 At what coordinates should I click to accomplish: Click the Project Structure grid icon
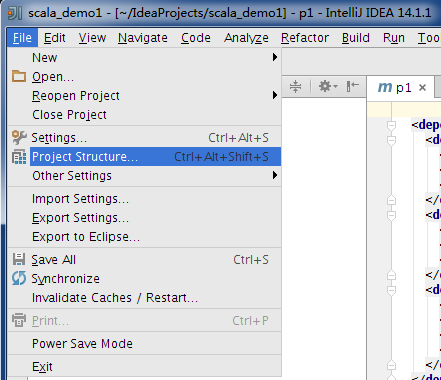[x=19, y=157]
